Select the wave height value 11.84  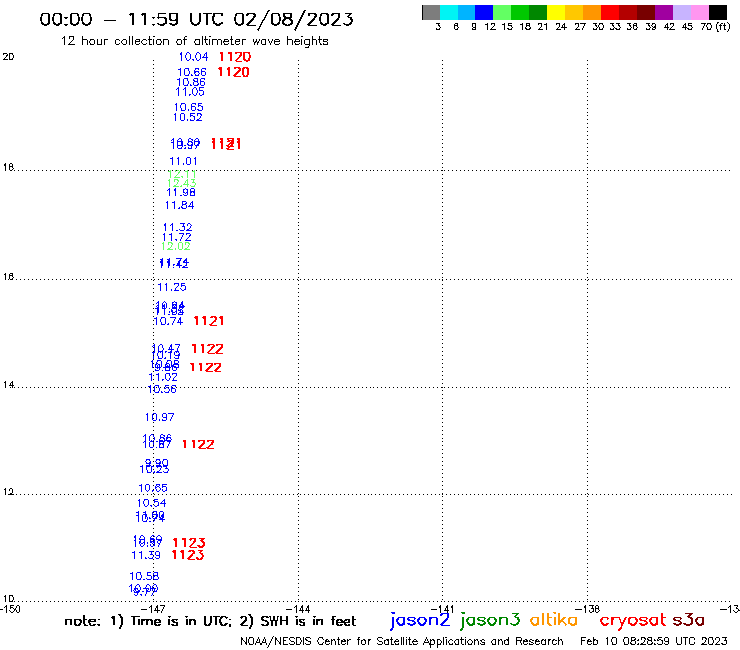179,205
